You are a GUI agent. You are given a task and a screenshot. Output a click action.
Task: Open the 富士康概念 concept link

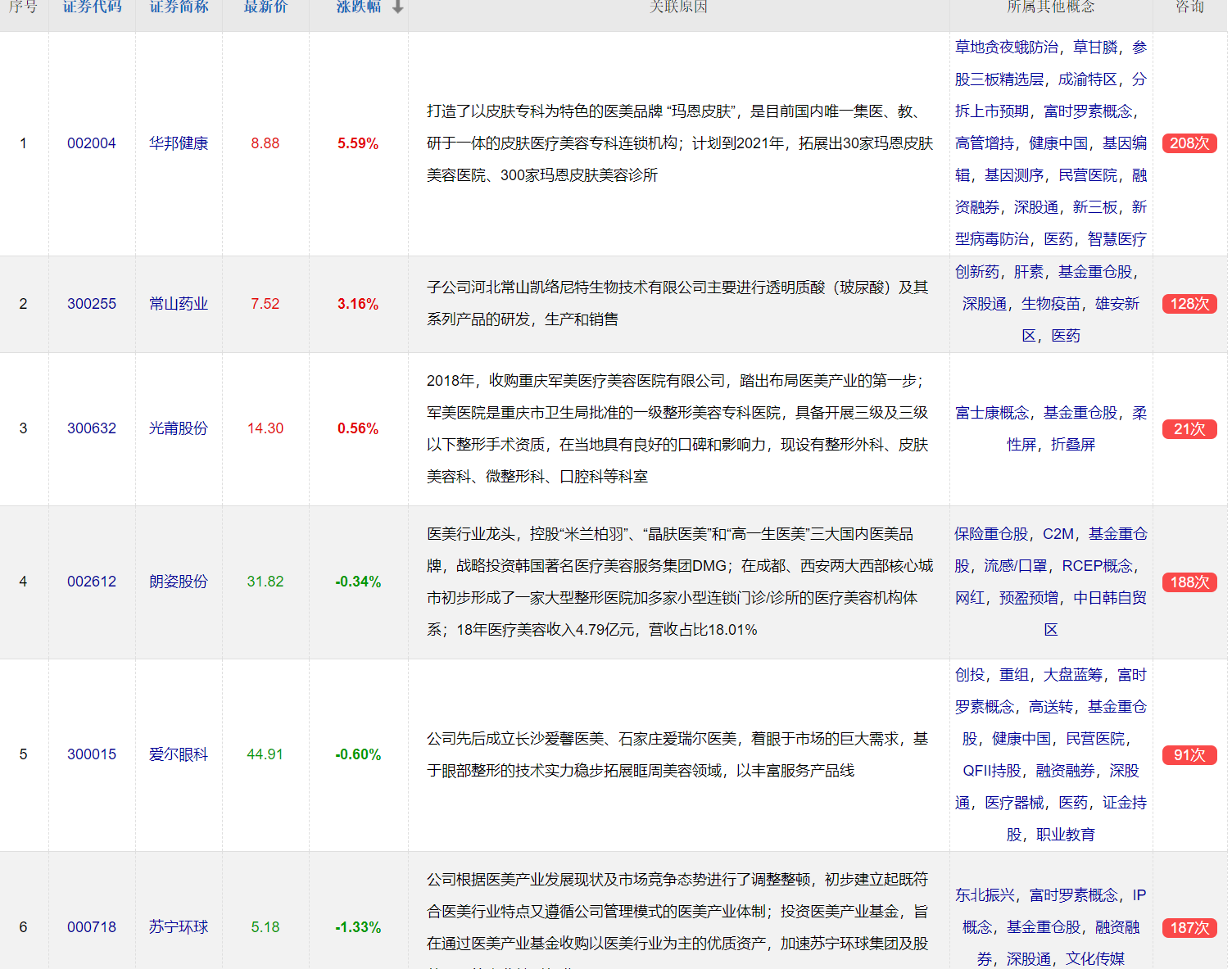(x=992, y=413)
